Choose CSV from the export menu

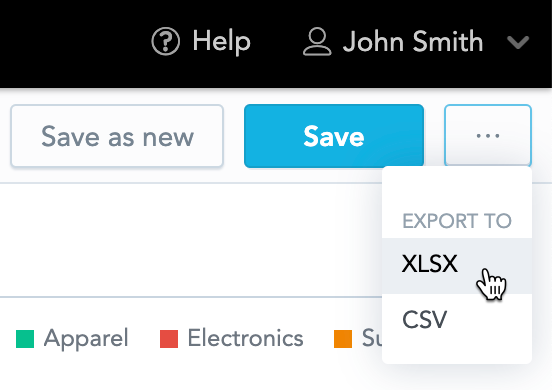pyautogui.click(x=457, y=319)
